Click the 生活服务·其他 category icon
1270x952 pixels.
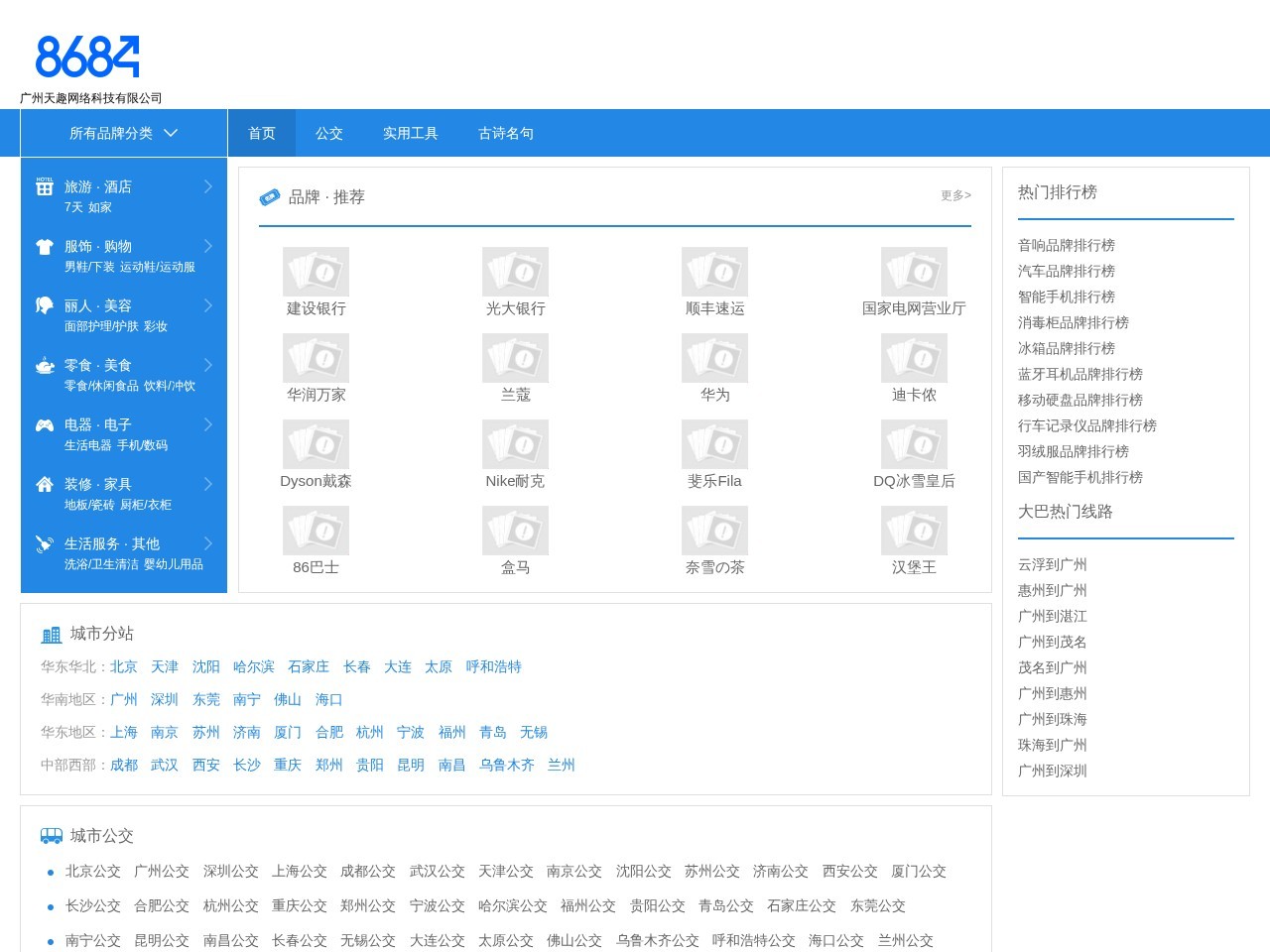click(x=45, y=544)
